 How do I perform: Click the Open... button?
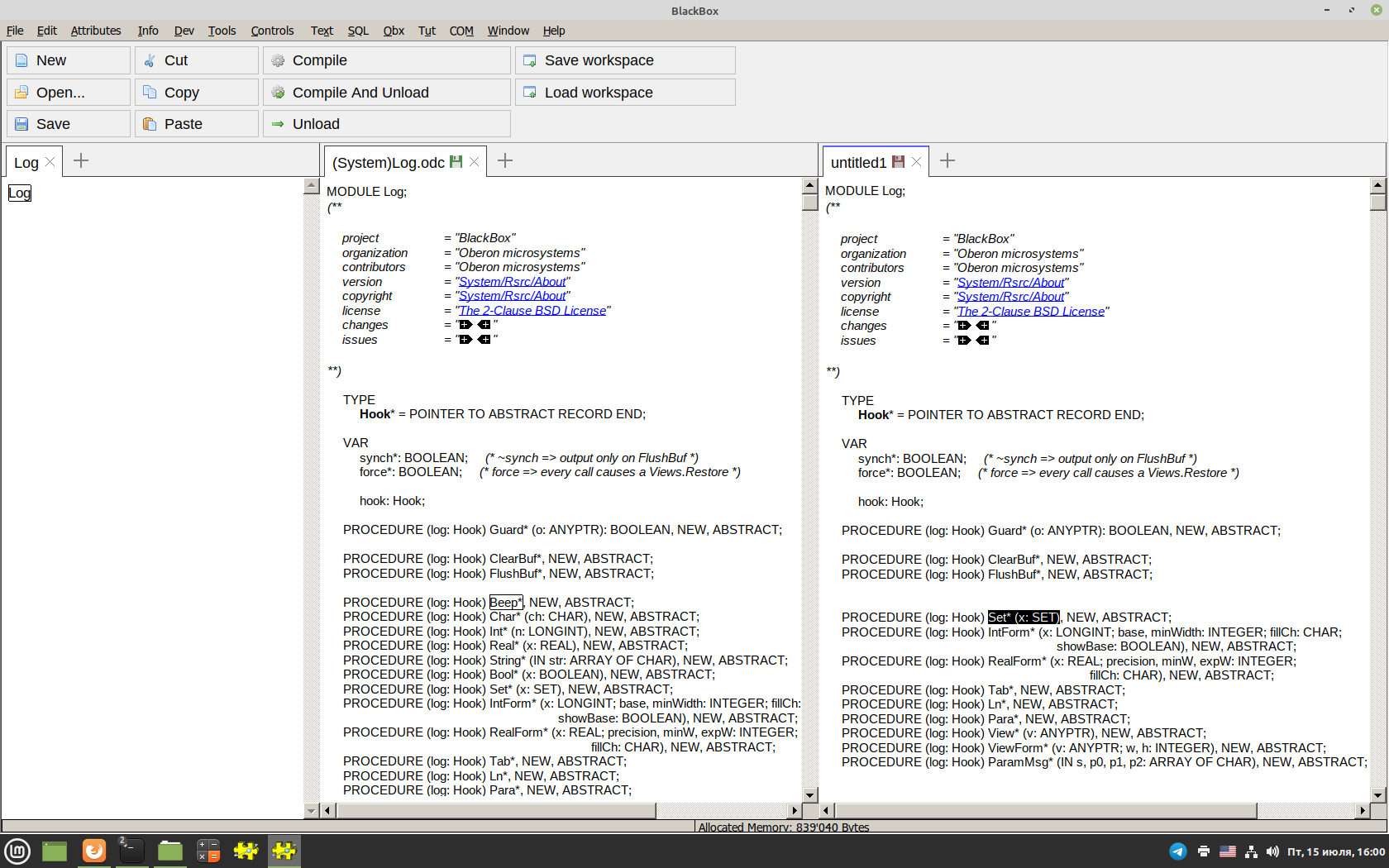click(68, 93)
